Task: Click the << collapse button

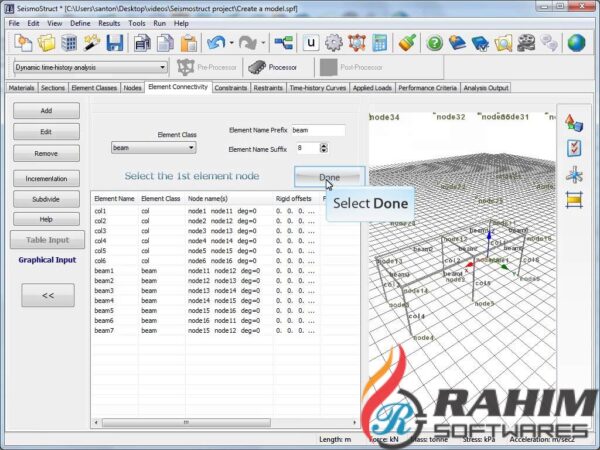Action: click(48, 295)
